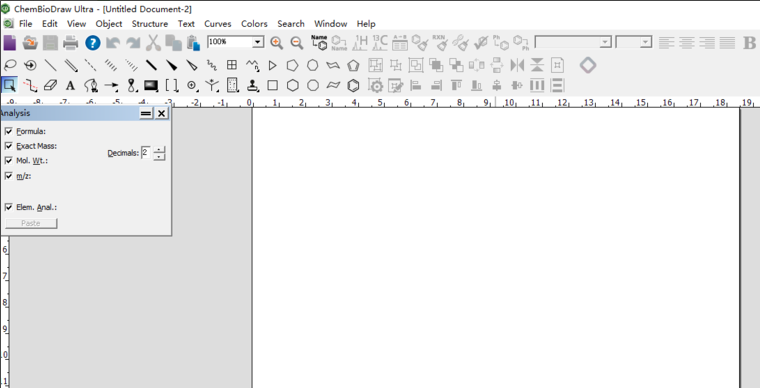760x388 pixels.
Task: Toggle the Exact Mass checkbox
Action: (8, 146)
